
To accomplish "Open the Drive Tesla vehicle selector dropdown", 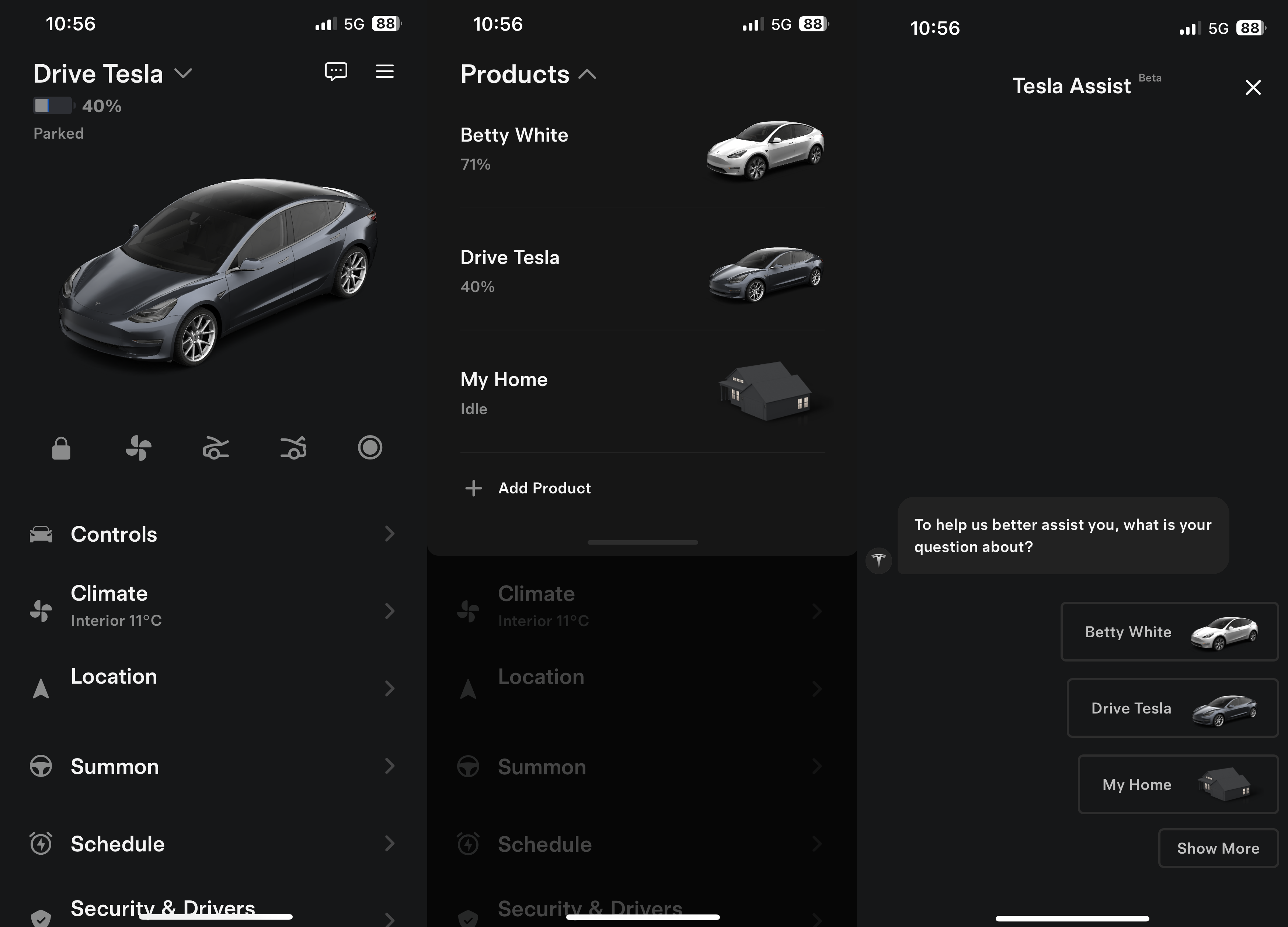I will (184, 73).
